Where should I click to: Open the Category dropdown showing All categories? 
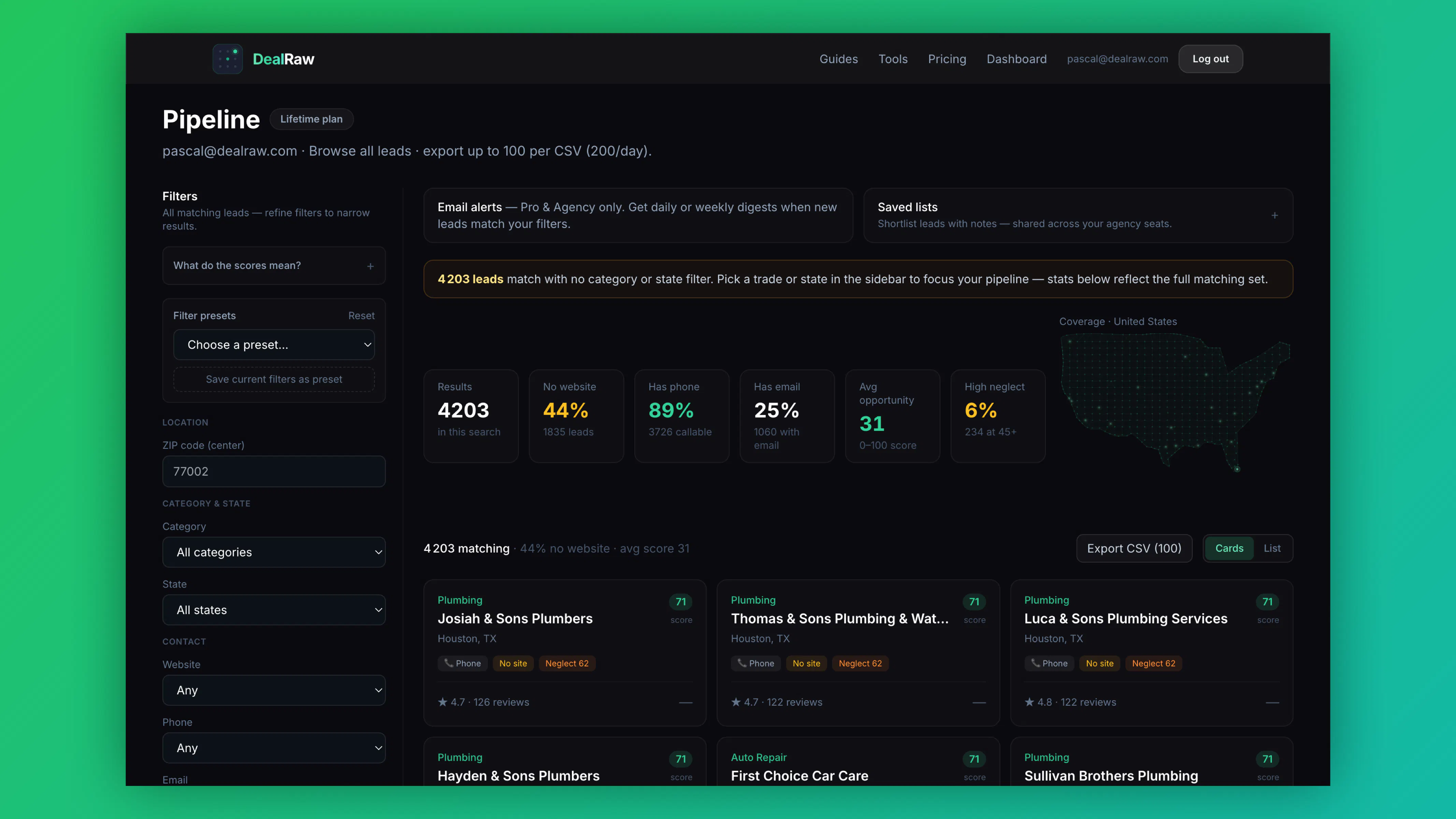click(x=274, y=552)
